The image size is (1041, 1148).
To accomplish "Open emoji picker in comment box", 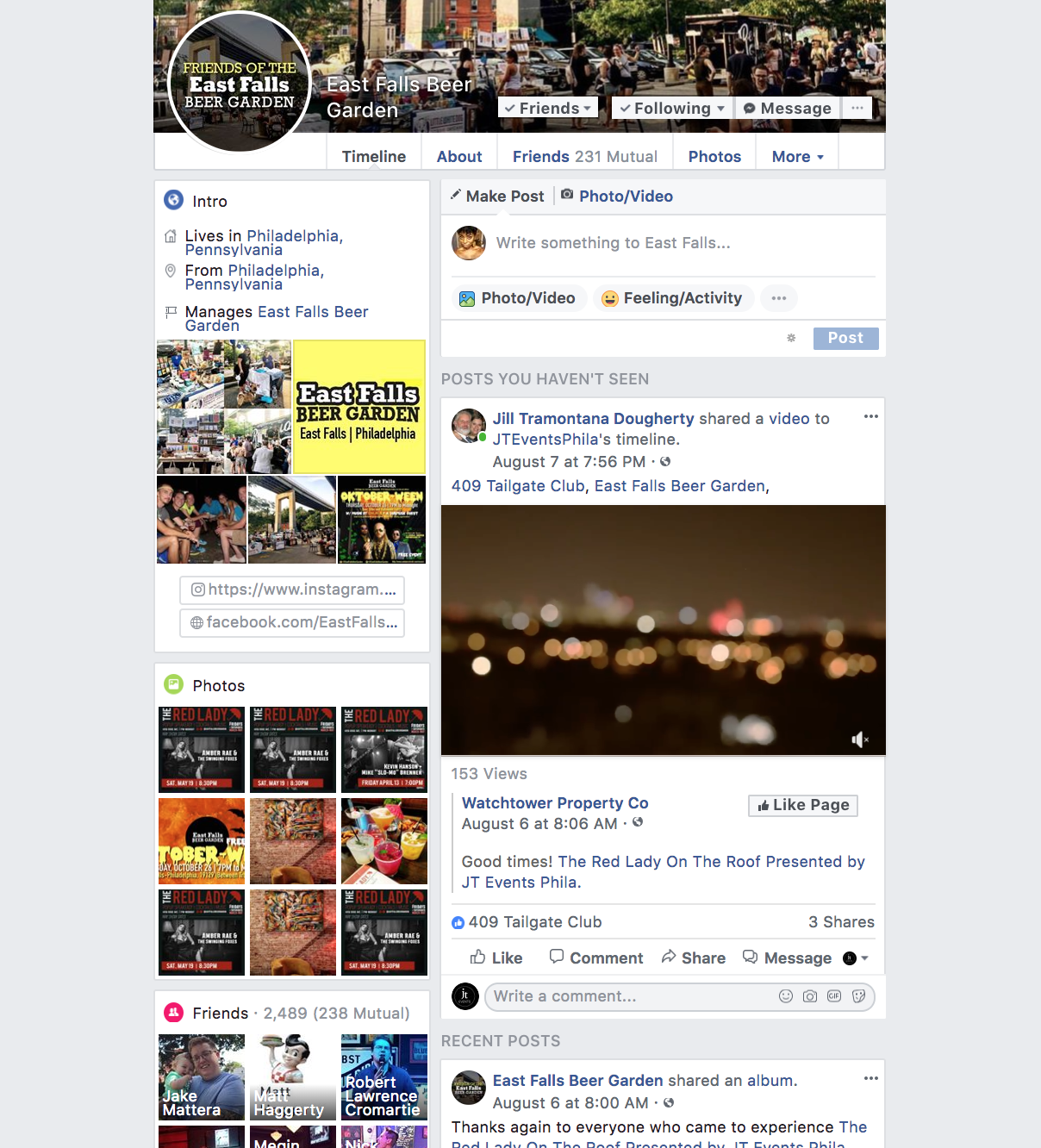I will [x=785, y=996].
